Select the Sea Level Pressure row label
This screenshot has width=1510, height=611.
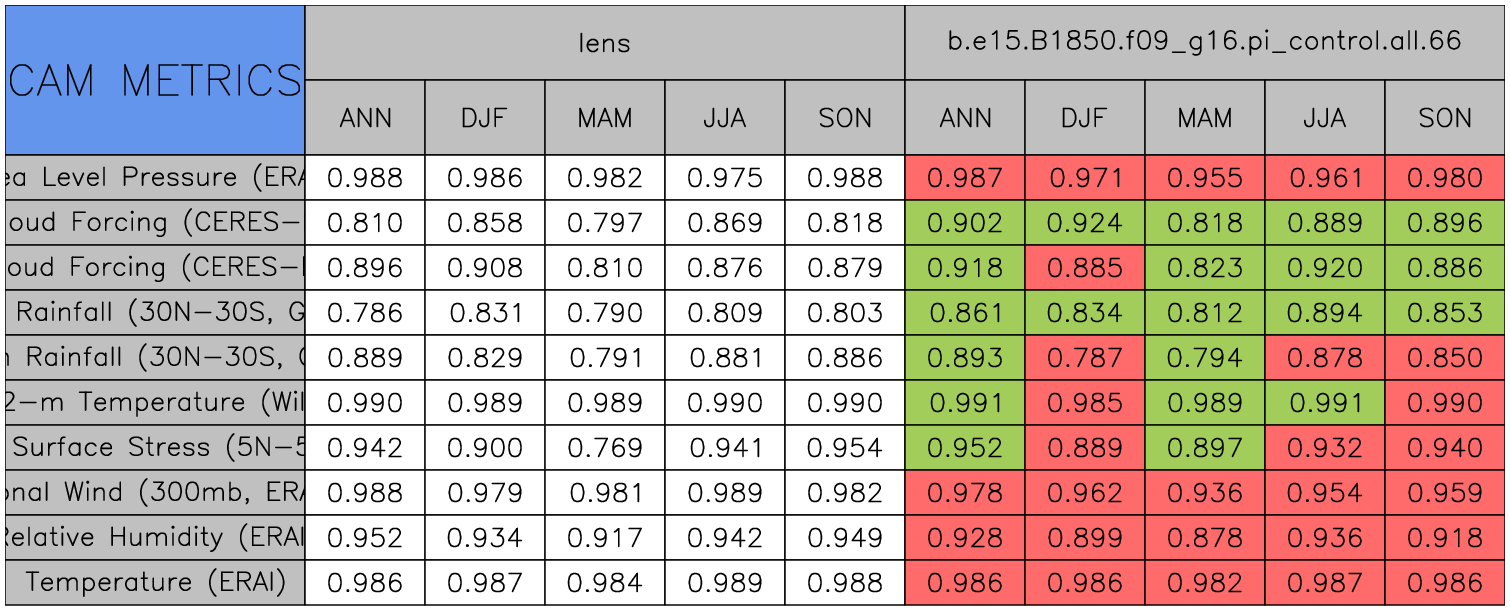155,178
